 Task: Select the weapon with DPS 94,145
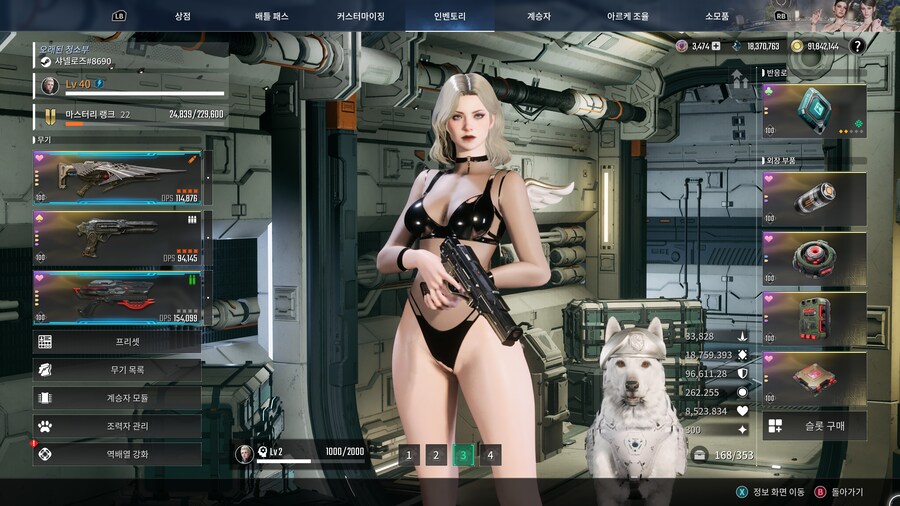[x=118, y=238]
